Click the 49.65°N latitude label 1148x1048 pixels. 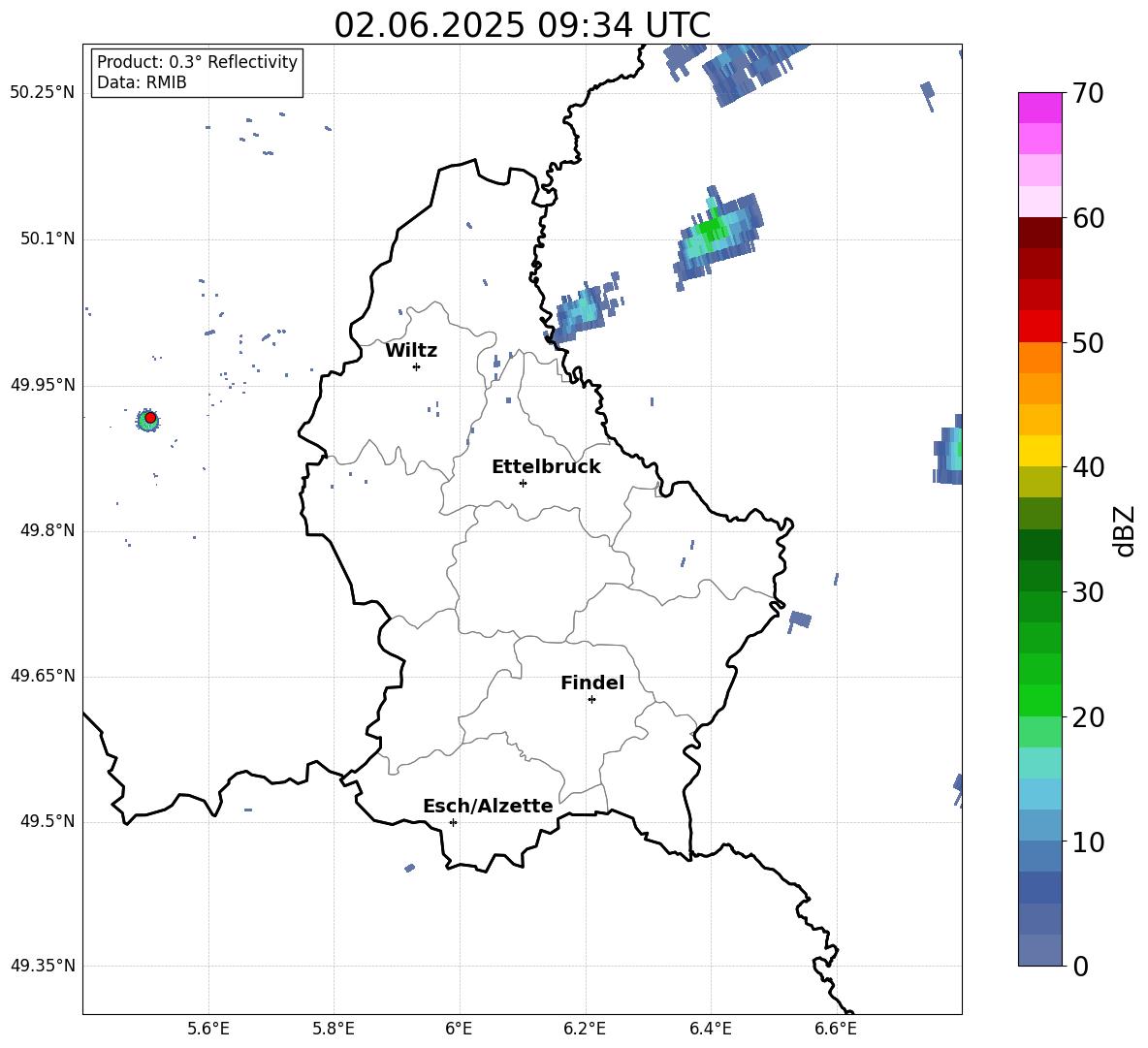click(x=43, y=676)
